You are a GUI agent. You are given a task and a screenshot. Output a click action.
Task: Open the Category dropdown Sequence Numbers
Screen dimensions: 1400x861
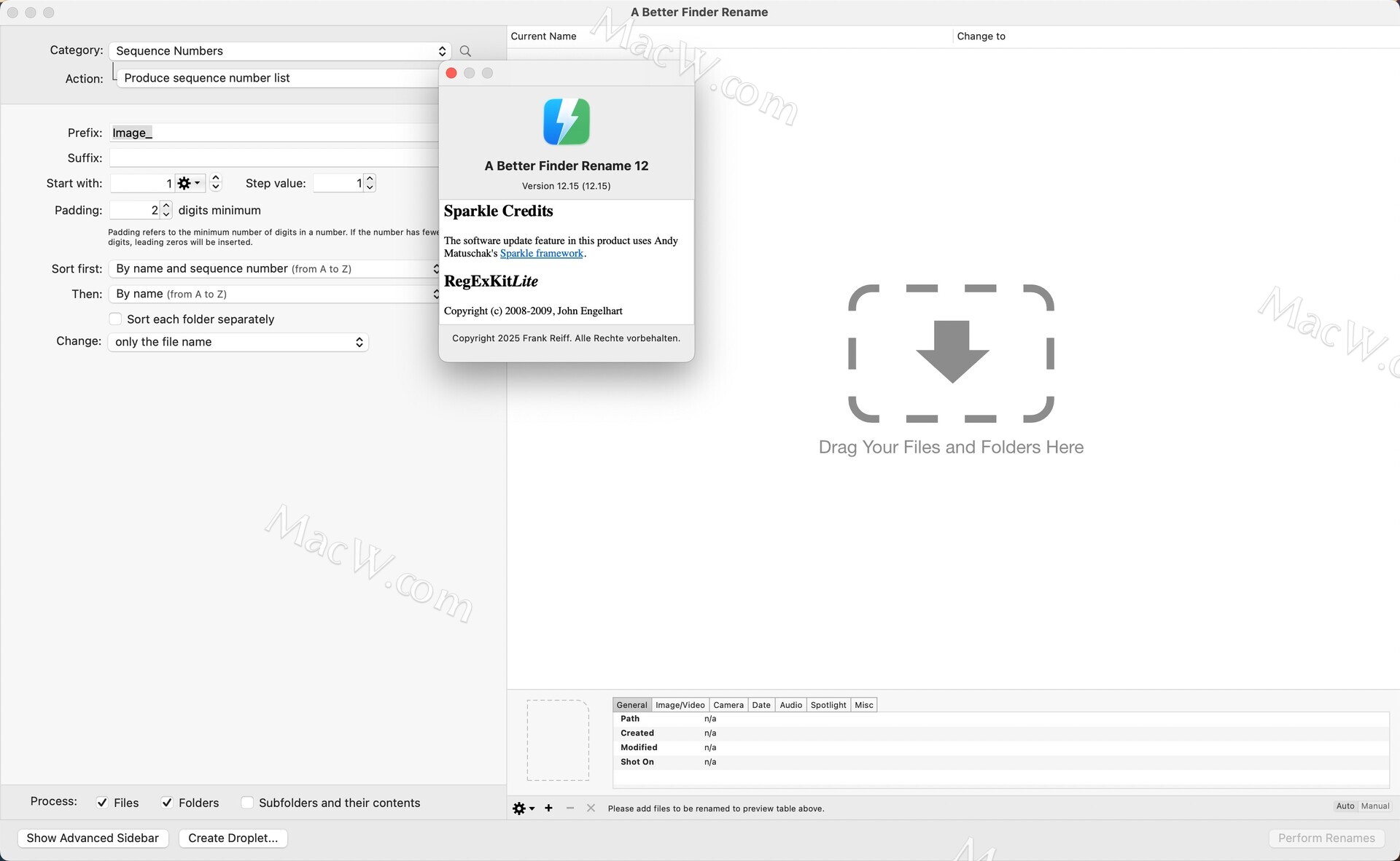pyautogui.click(x=280, y=51)
